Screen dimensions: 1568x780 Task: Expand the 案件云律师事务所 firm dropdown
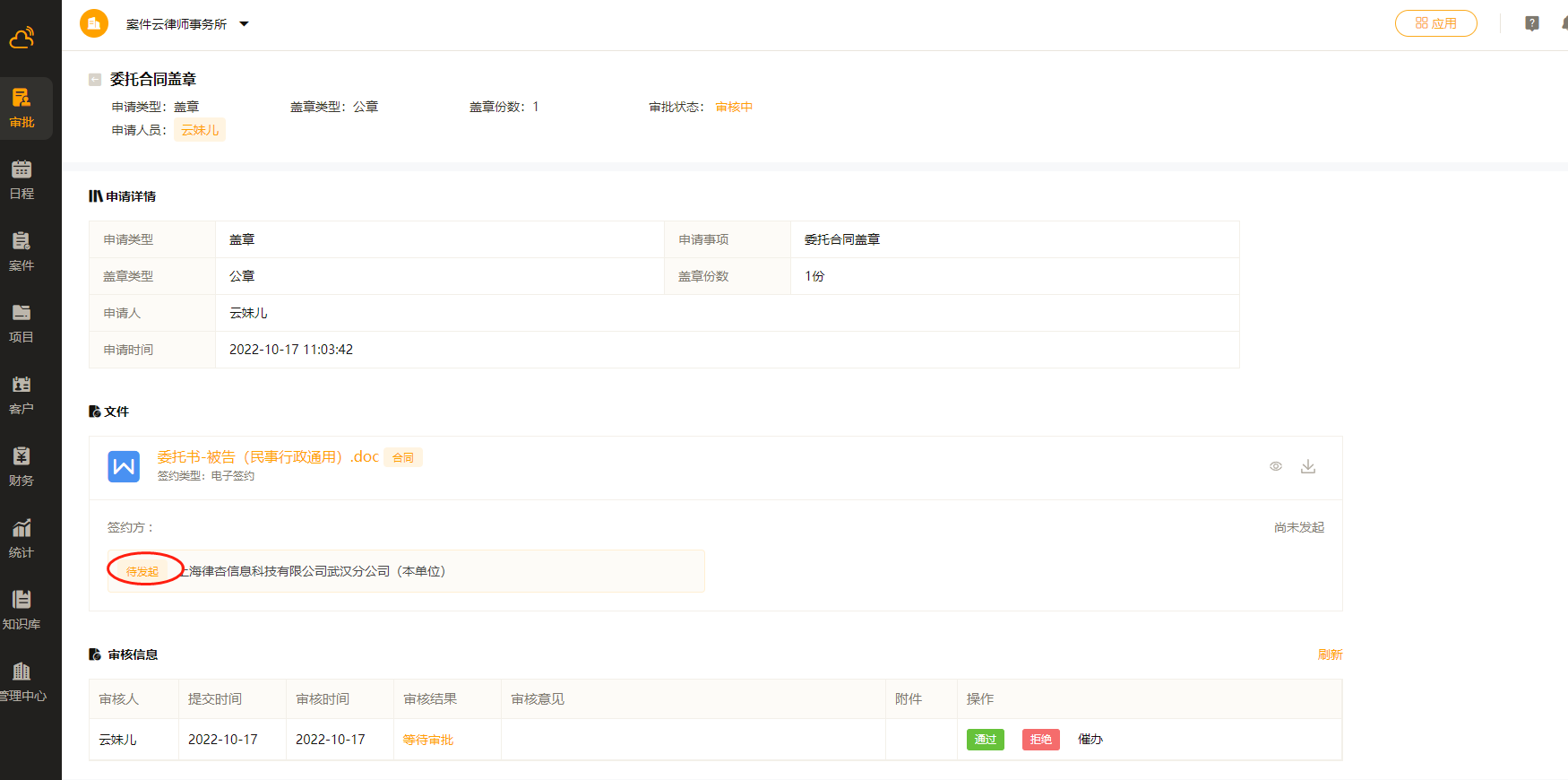[x=244, y=24]
